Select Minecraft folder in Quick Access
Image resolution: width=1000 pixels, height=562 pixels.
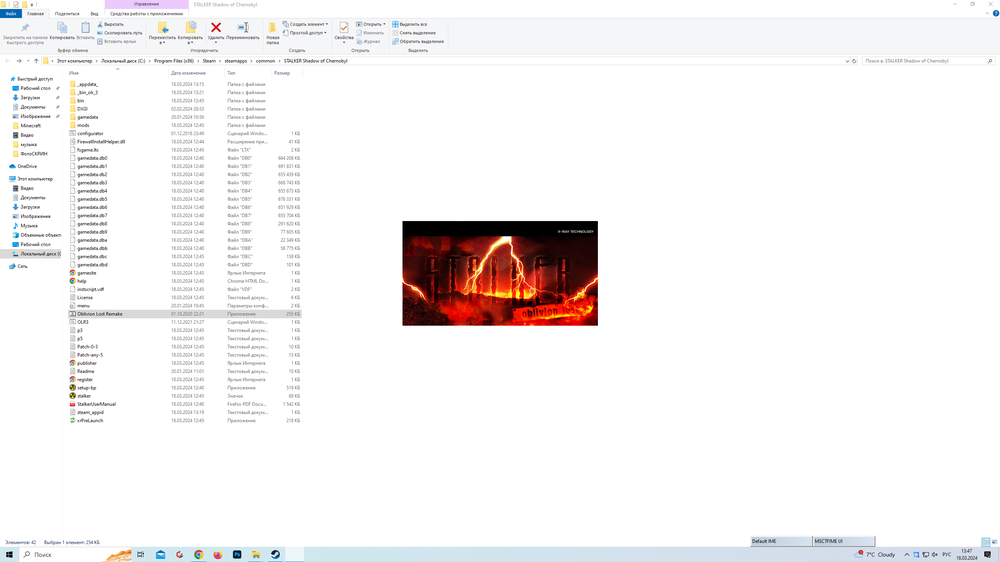click(31, 126)
